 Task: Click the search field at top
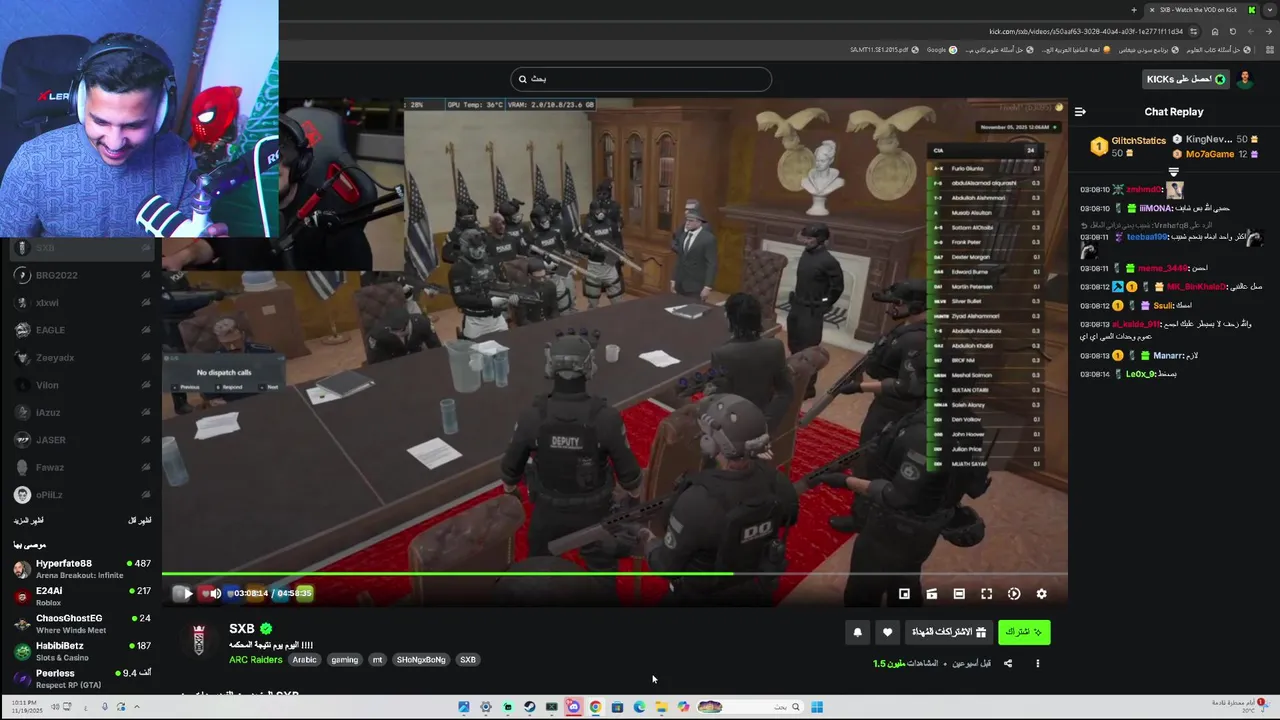coord(640,79)
